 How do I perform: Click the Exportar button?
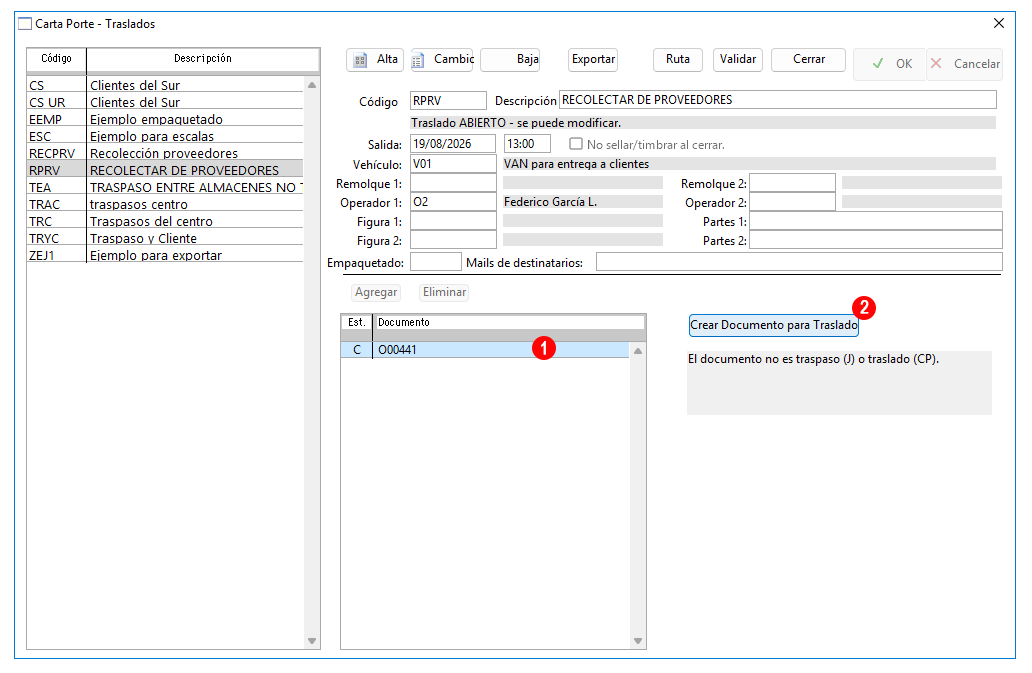593,59
